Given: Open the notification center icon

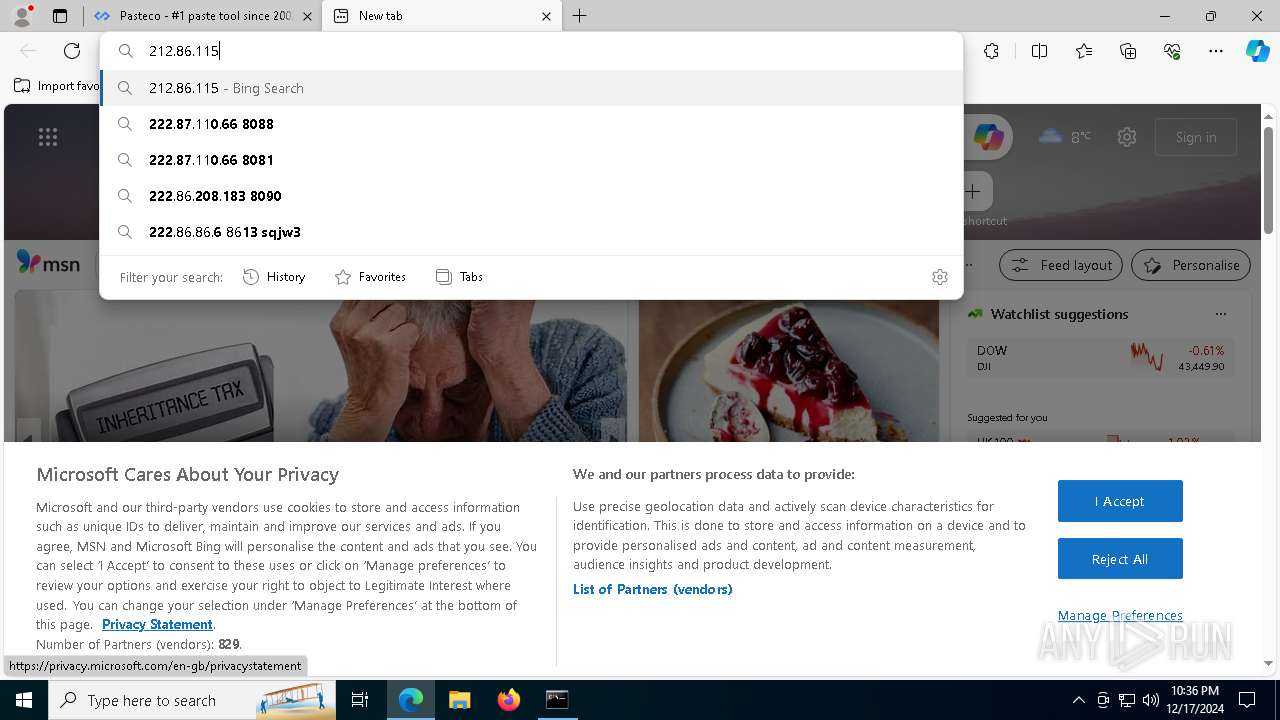Looking at the screenshot, I should [1247, 700].
